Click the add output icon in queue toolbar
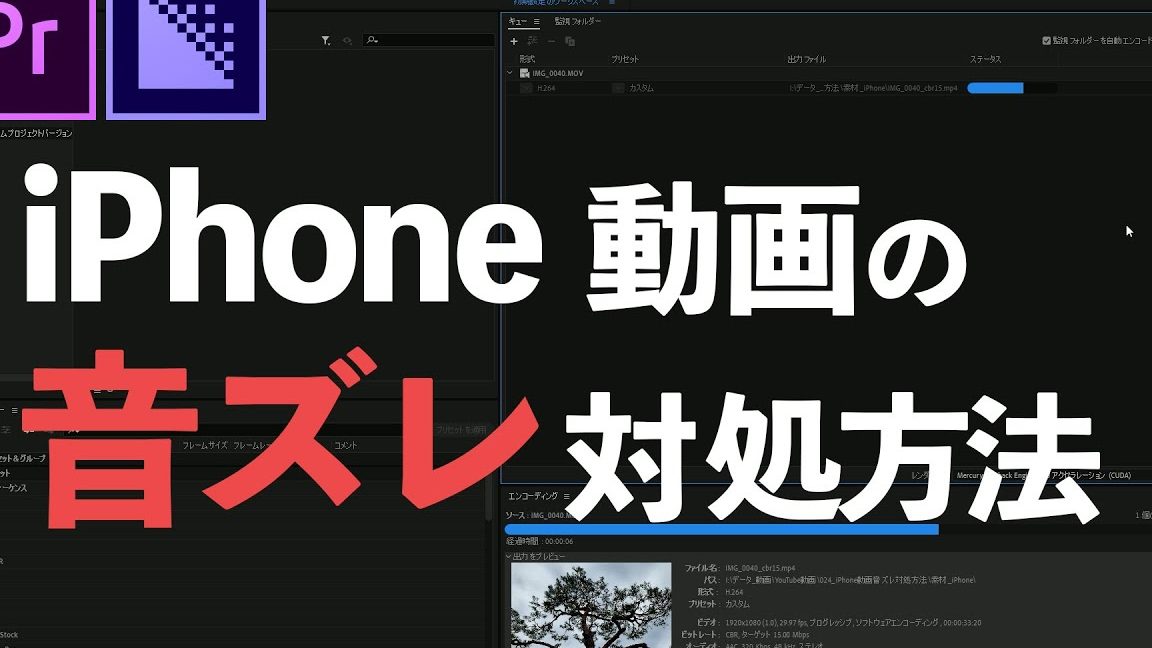Viewport: 1152px width, 648px height. point(533,41)
